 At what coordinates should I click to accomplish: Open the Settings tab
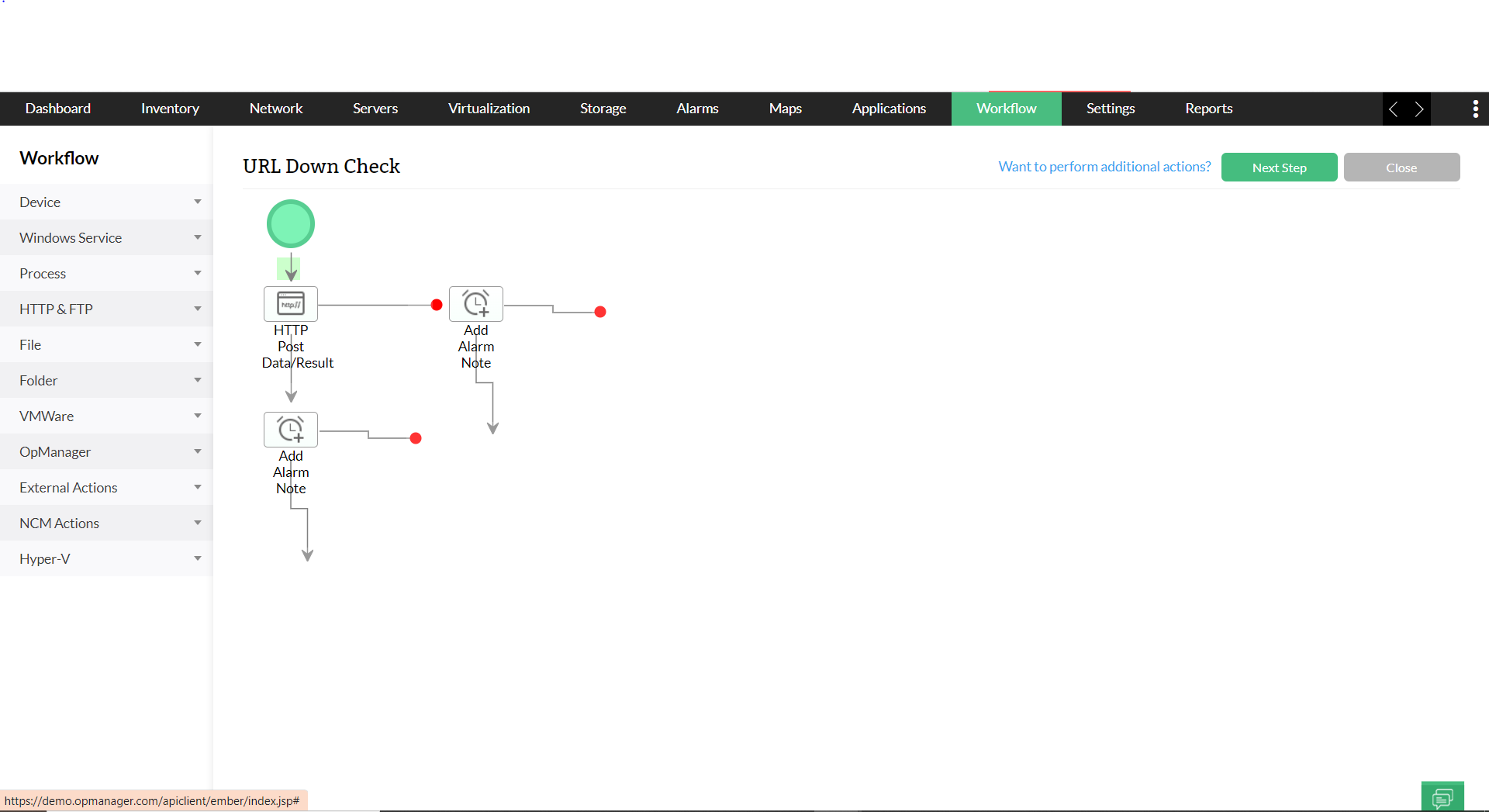[1110, 109]
